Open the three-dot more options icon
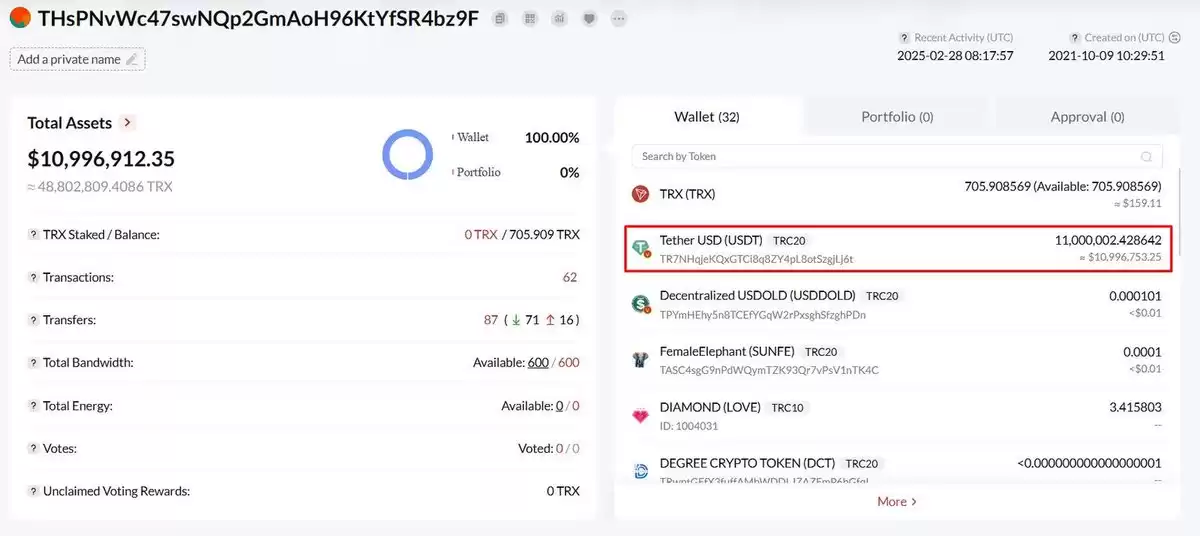Image resolution: width=1200 pixels, height=536 pixels. pyautogui.click(x=620, y=19)
